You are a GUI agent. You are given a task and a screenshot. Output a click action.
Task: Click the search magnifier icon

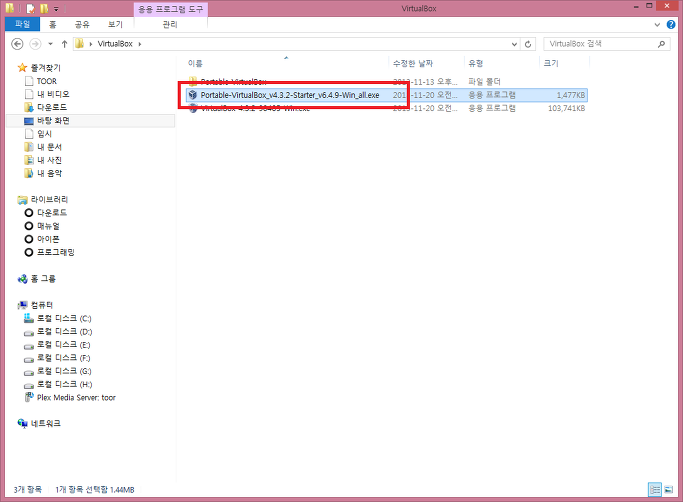pos(661,44)
